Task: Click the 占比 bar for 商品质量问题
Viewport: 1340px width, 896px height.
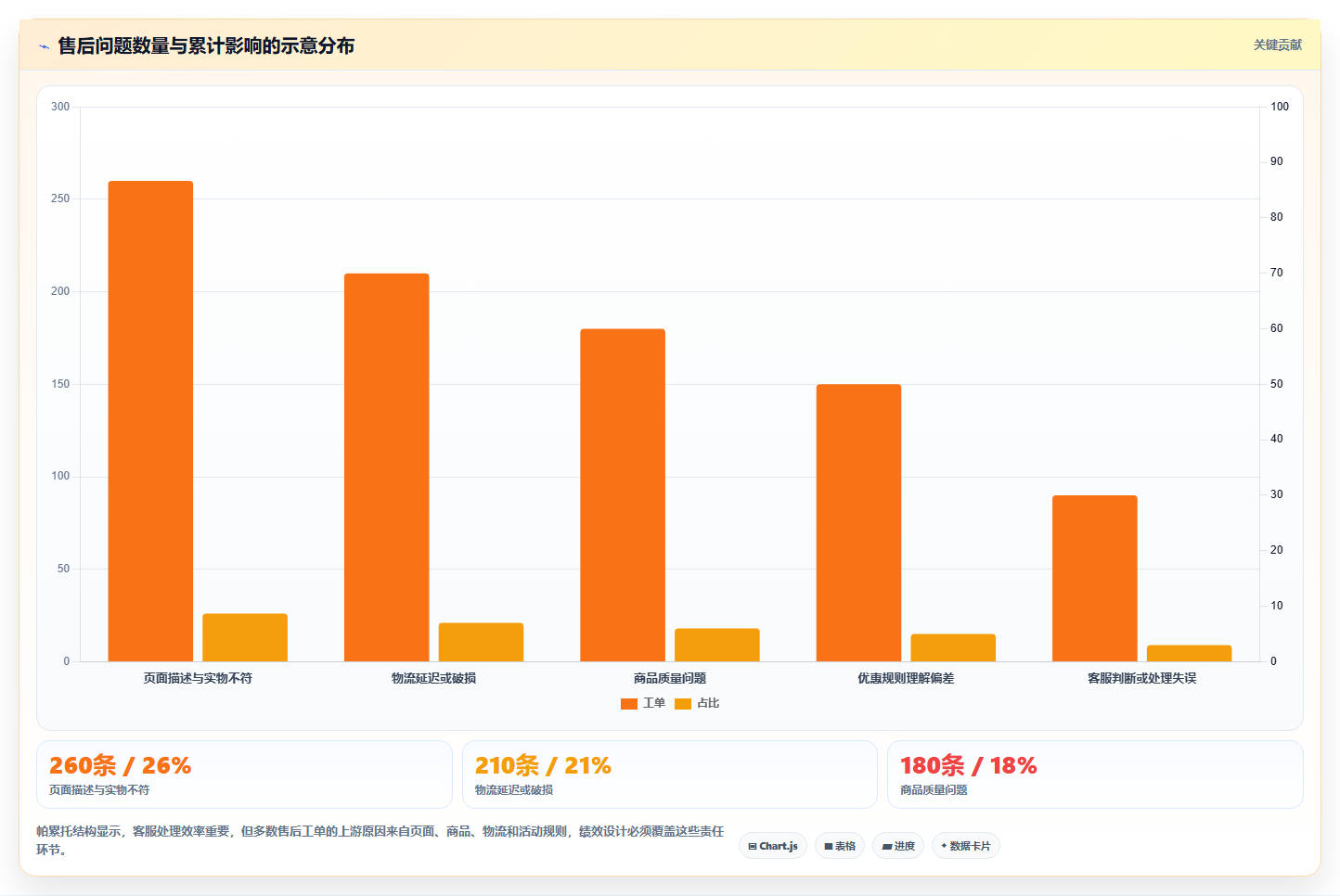Action: point(717,645)
